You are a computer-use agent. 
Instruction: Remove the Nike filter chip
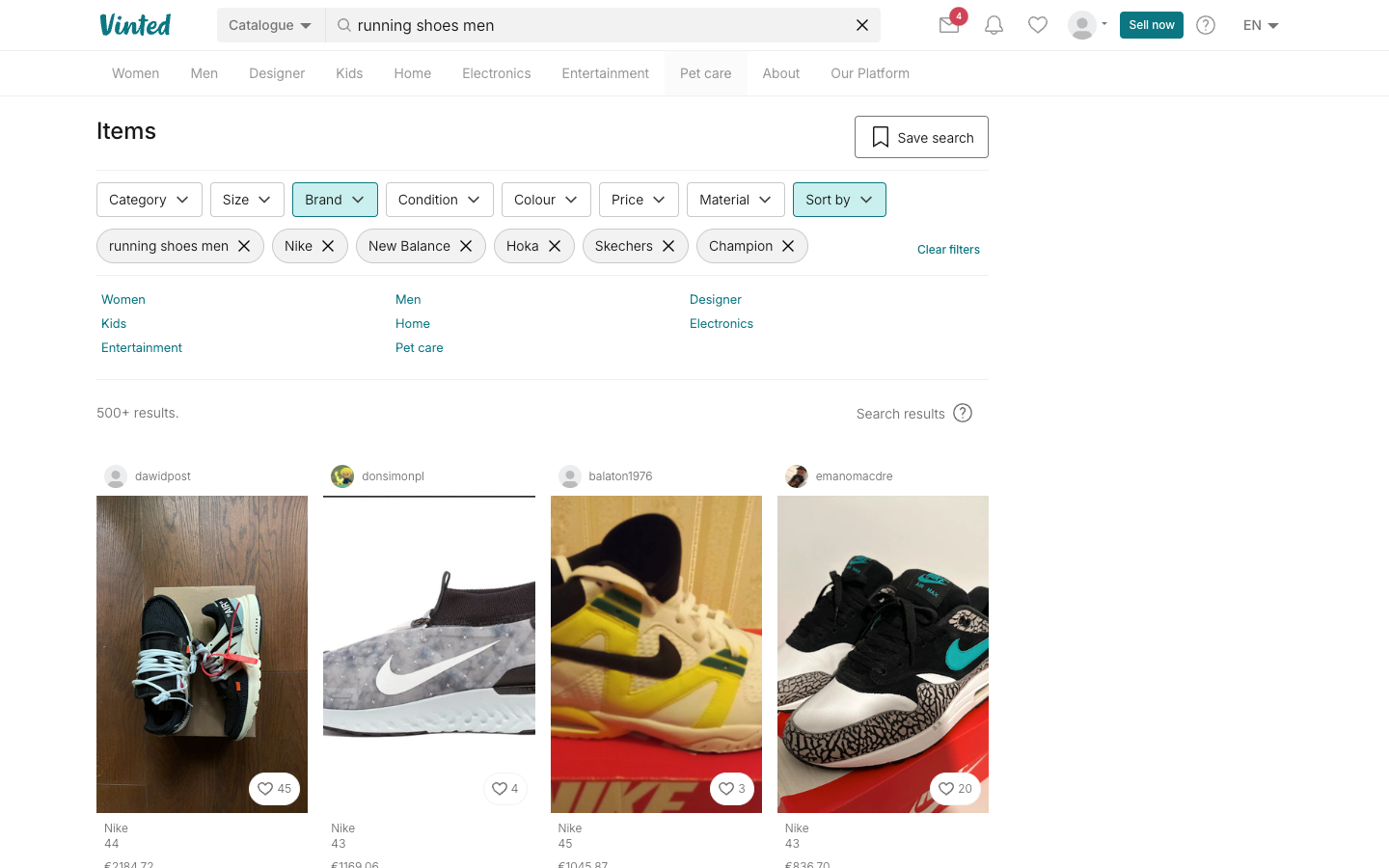(328, 246)
